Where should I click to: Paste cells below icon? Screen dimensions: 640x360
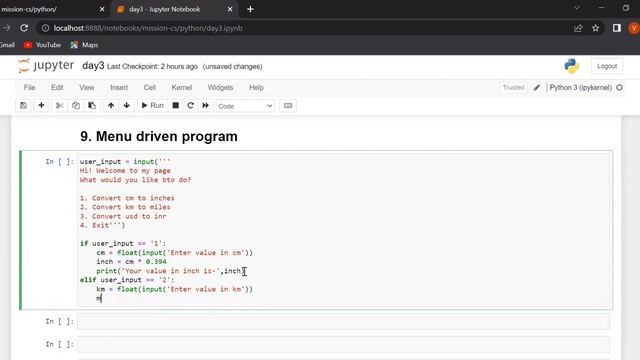pos(92,106)
